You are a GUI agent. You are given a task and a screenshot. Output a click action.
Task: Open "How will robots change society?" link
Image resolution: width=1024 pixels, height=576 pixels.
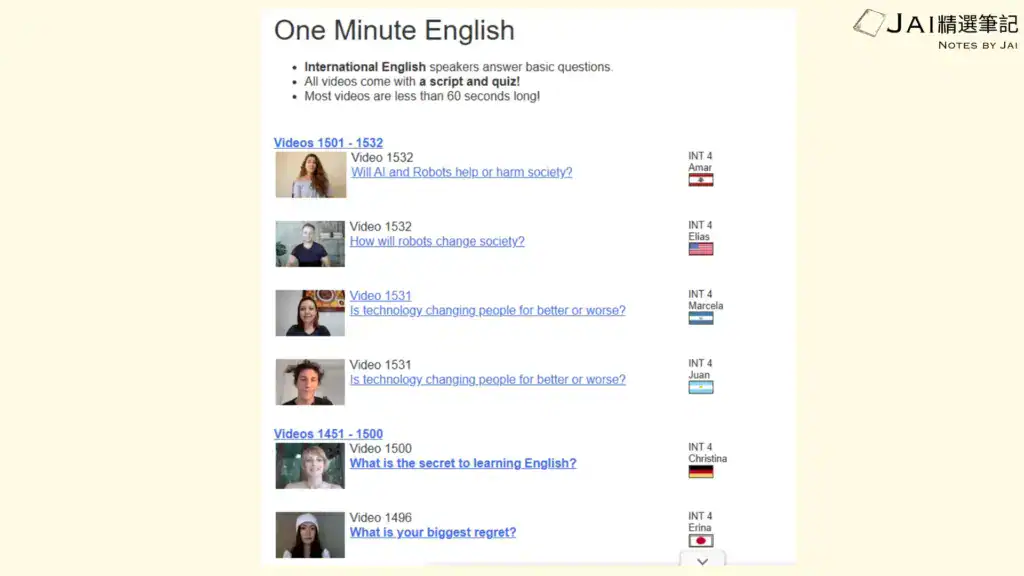437,241
